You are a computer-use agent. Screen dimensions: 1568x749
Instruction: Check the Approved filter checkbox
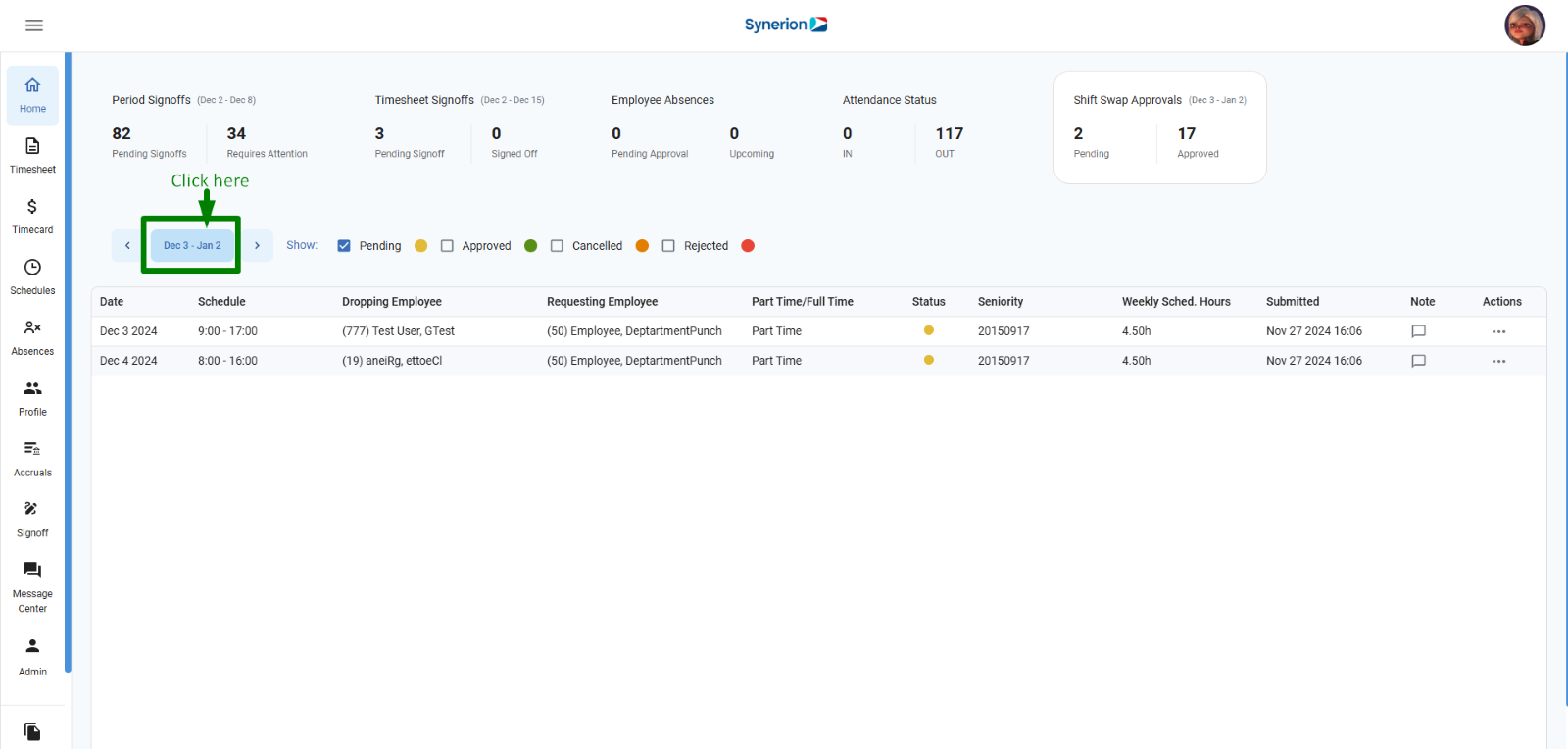point(447,246)
